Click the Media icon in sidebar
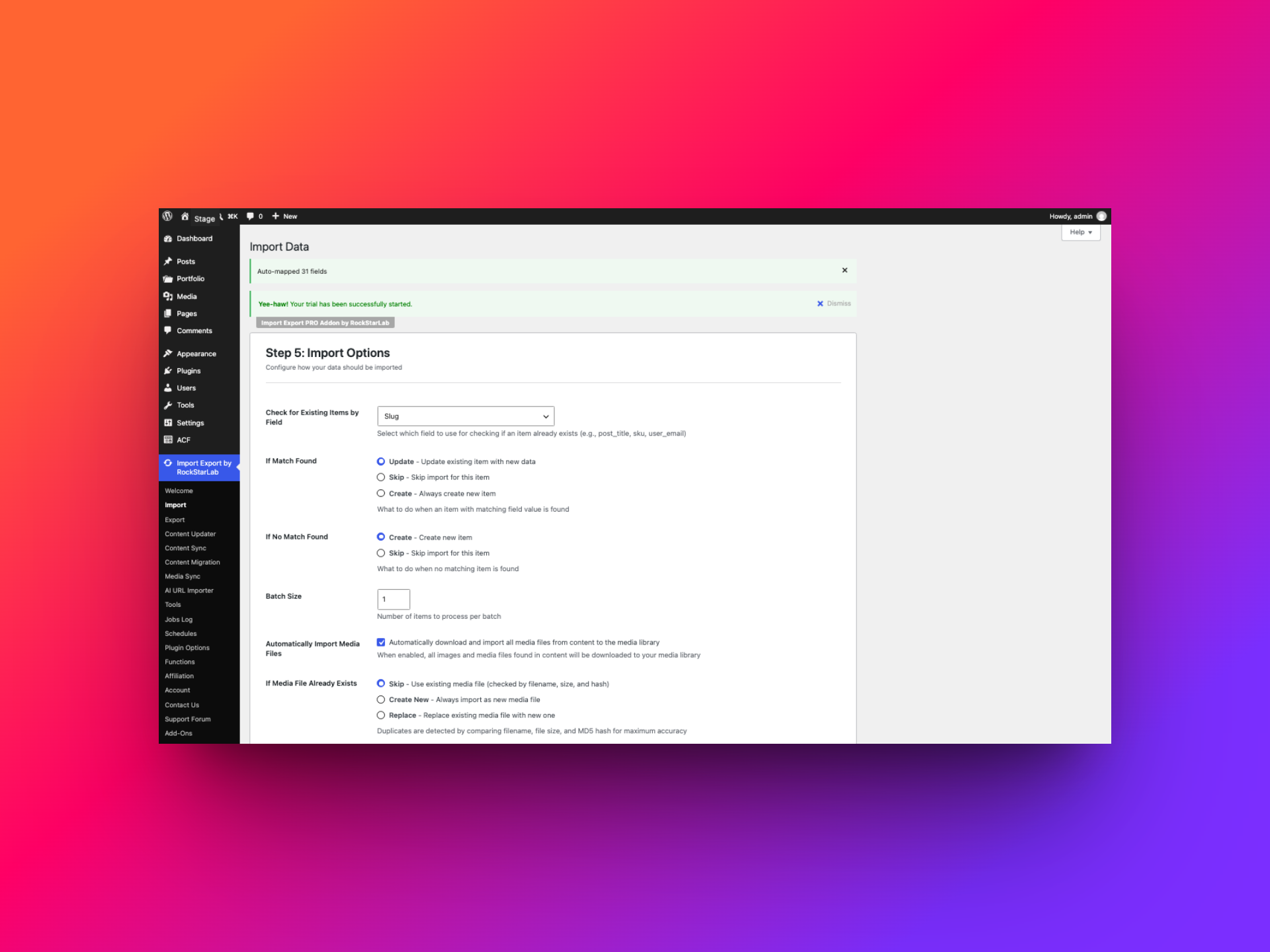Screen dimensions: 1270x952 [x=168, y=296]
